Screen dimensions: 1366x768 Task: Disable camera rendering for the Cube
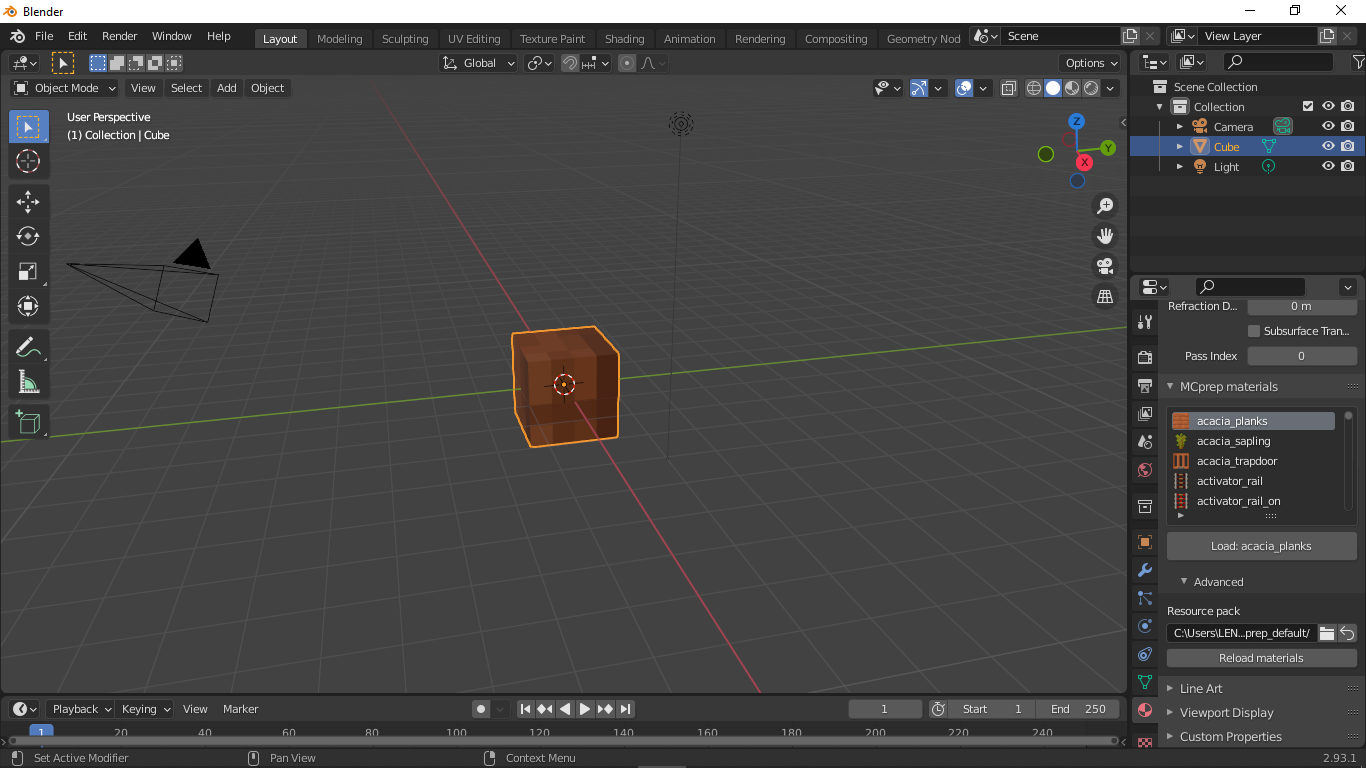click(x=1347, y=146)
